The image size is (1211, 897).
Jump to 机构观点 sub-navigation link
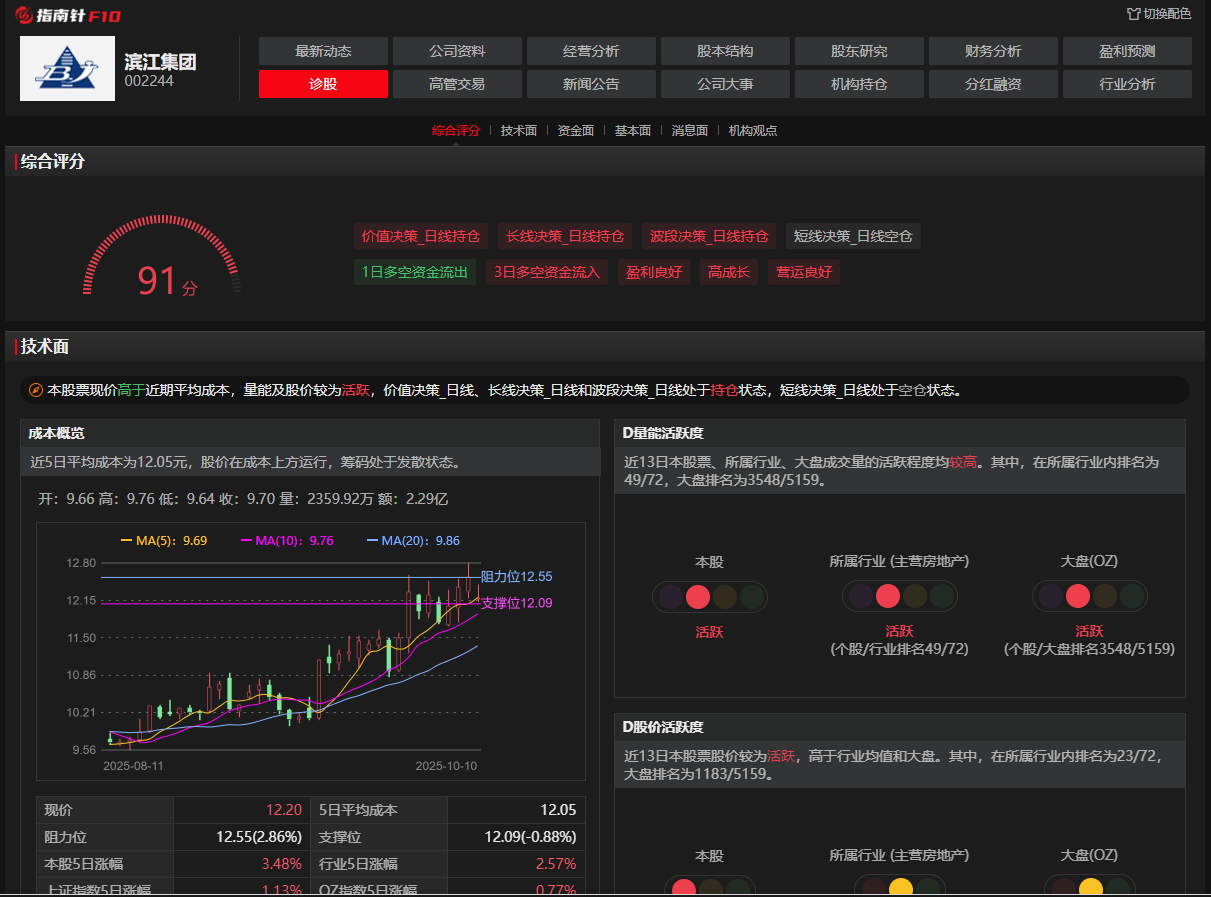click(x=753, y=130)
